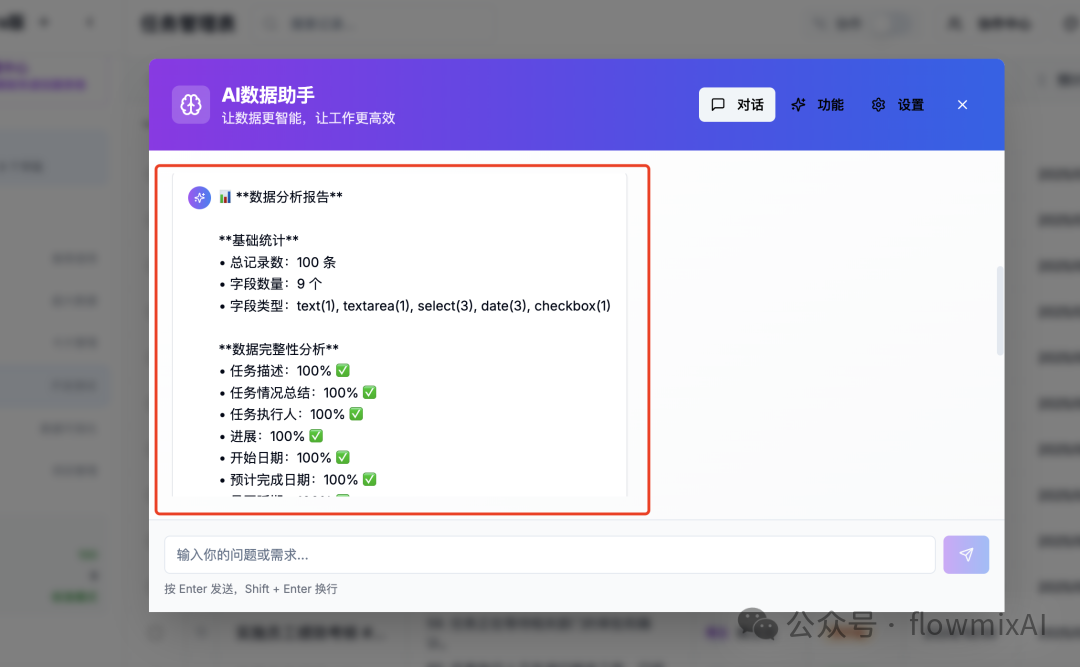Open the 设置 tab
This screenshot has height=667, width=1080.
(x=897, y=105)
